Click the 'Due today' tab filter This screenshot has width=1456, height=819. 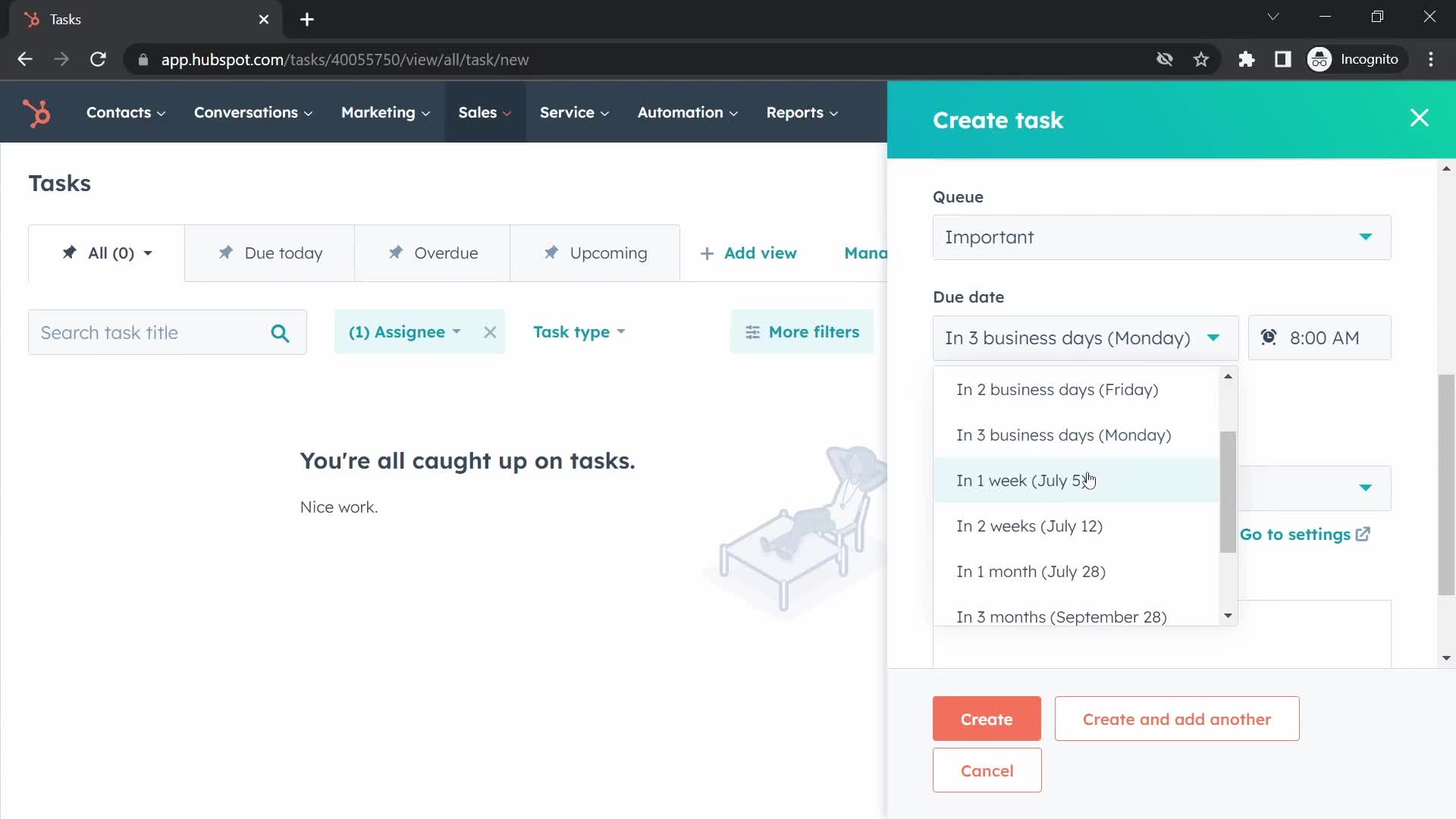tap(270, 253)
